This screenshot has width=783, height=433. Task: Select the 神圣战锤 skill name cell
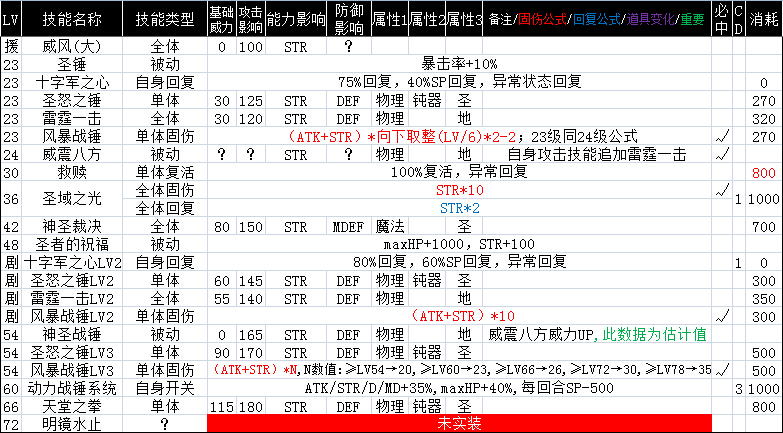(x=72, y=334)
